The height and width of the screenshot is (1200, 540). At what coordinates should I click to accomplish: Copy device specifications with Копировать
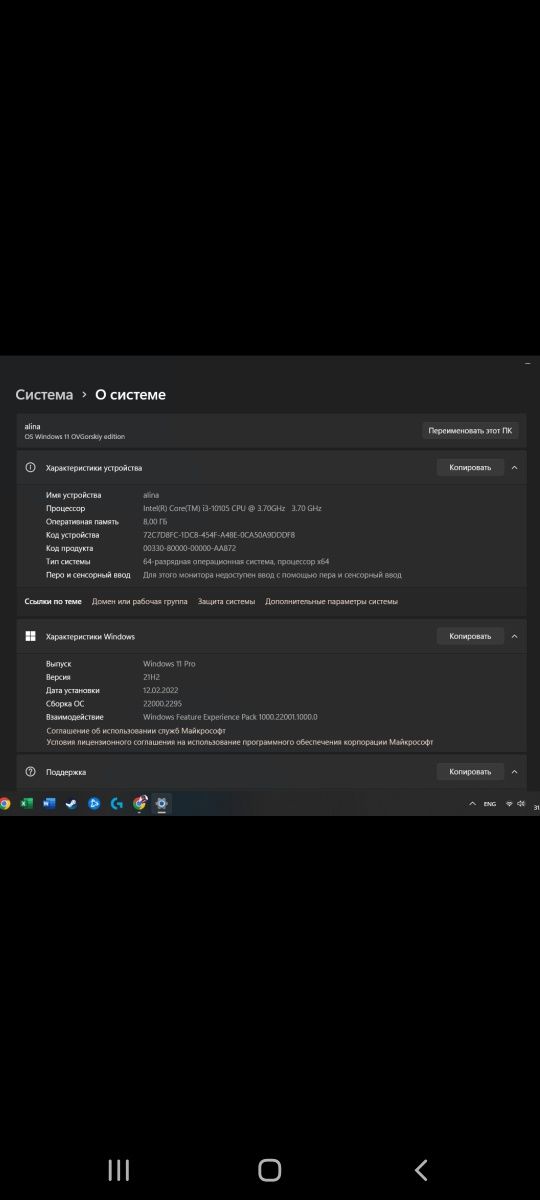coord(470,467)
